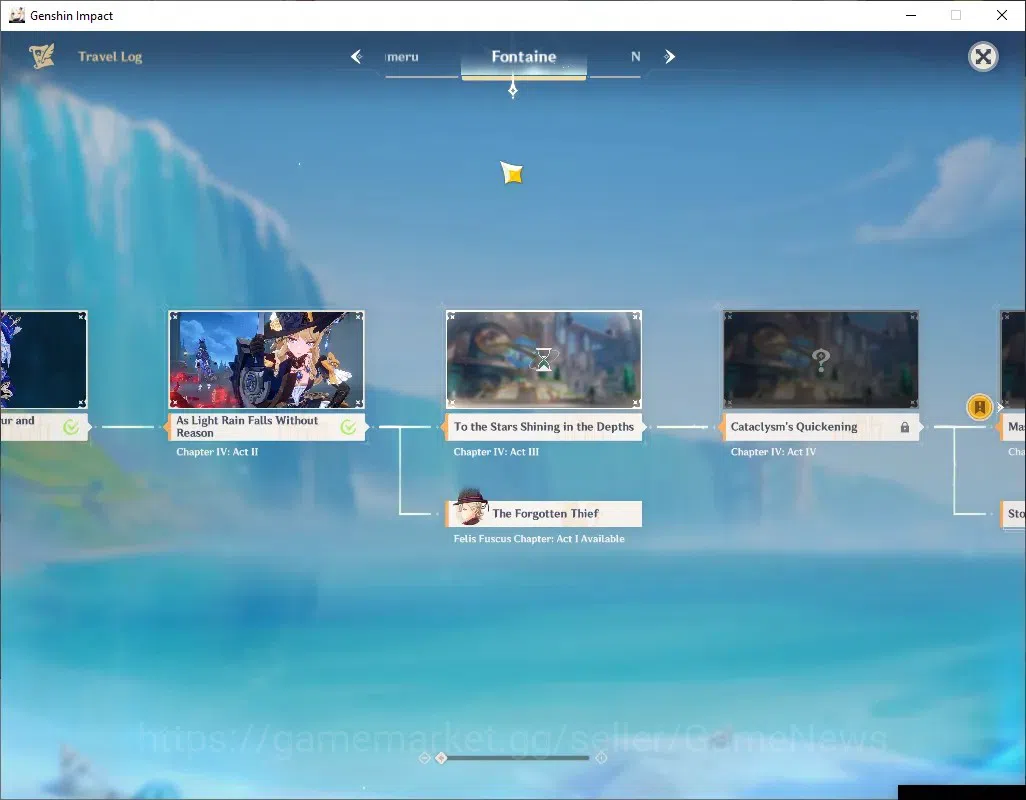This screenshot has width=1026, height=800.
Task: Click the yellow star cursor marker
Action: [512, 173]
